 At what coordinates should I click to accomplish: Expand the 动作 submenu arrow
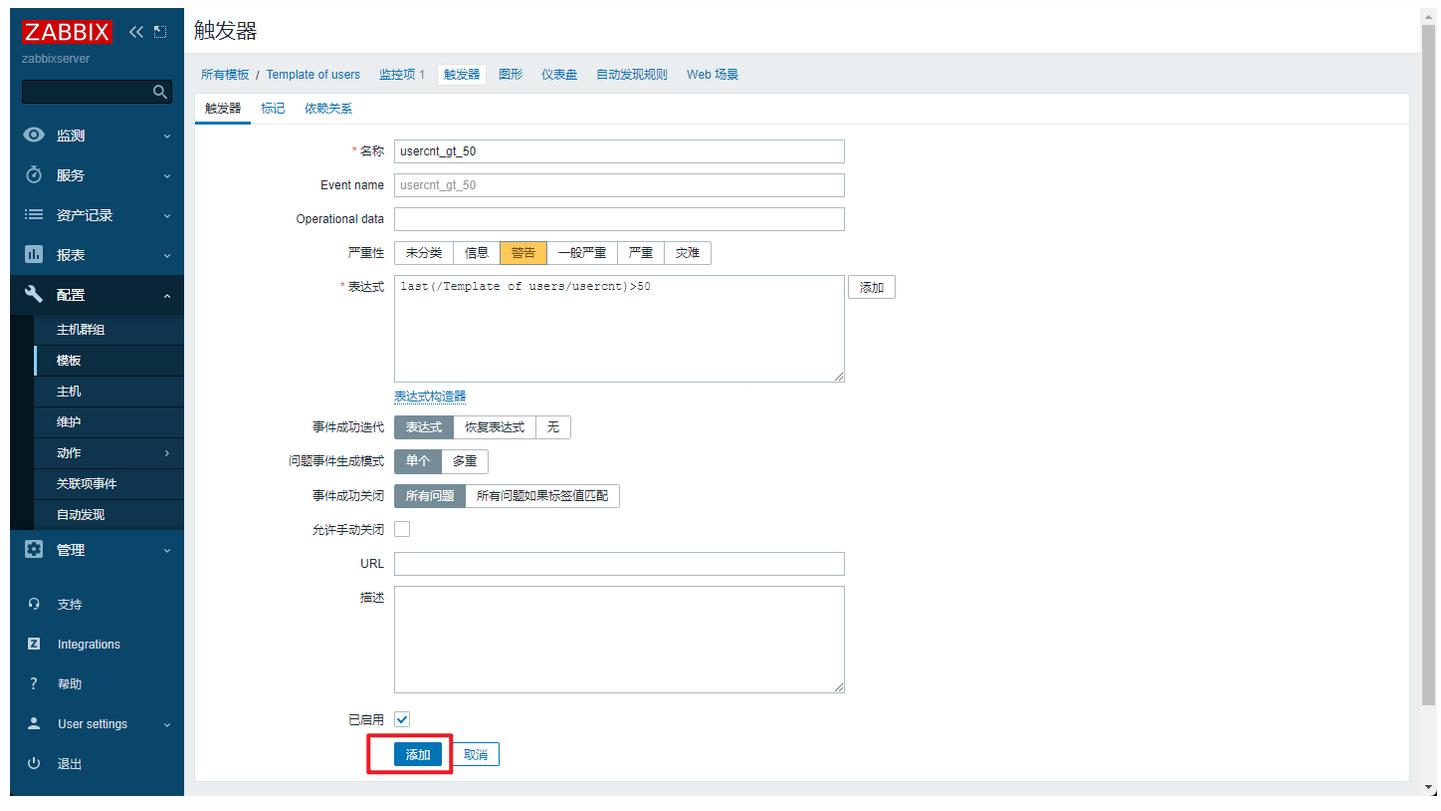(167, 453)
